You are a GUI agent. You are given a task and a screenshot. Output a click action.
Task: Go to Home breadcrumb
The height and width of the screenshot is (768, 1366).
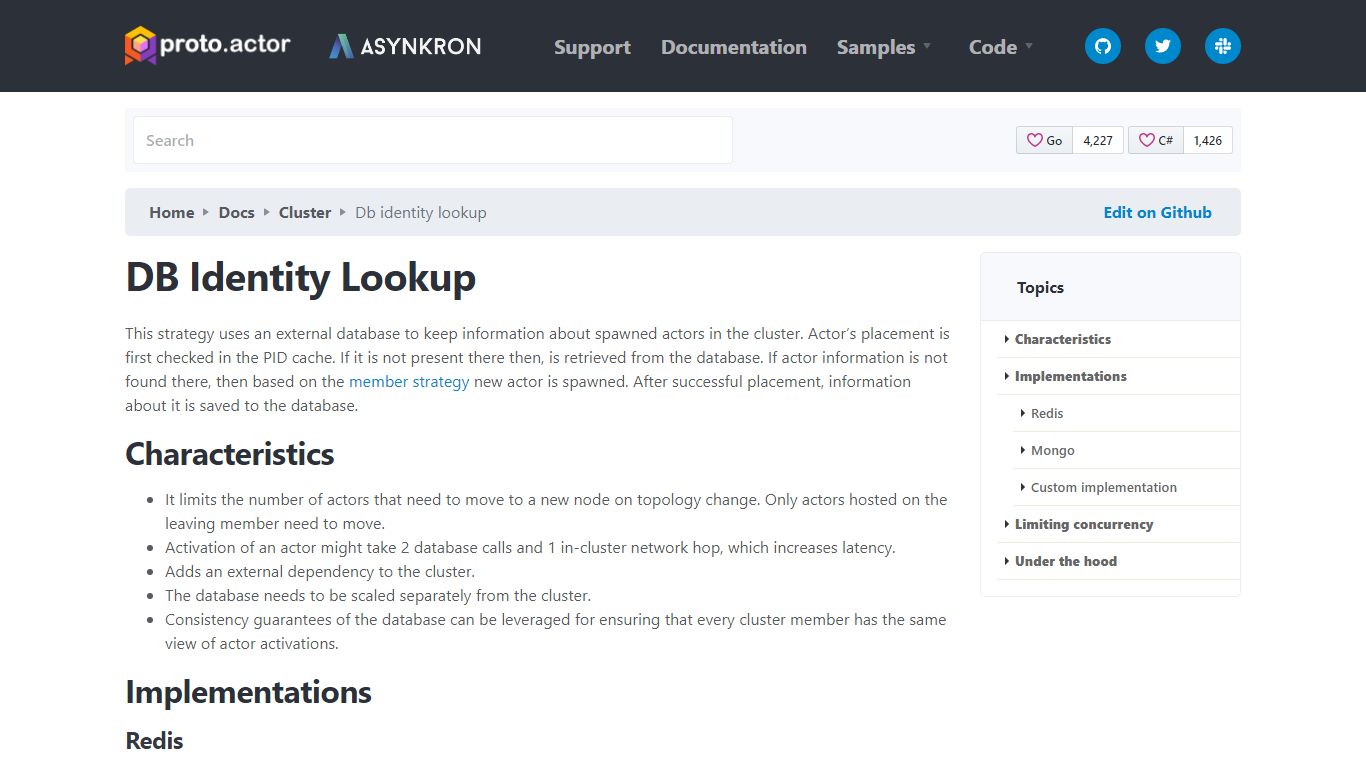[x=172, y=212]
